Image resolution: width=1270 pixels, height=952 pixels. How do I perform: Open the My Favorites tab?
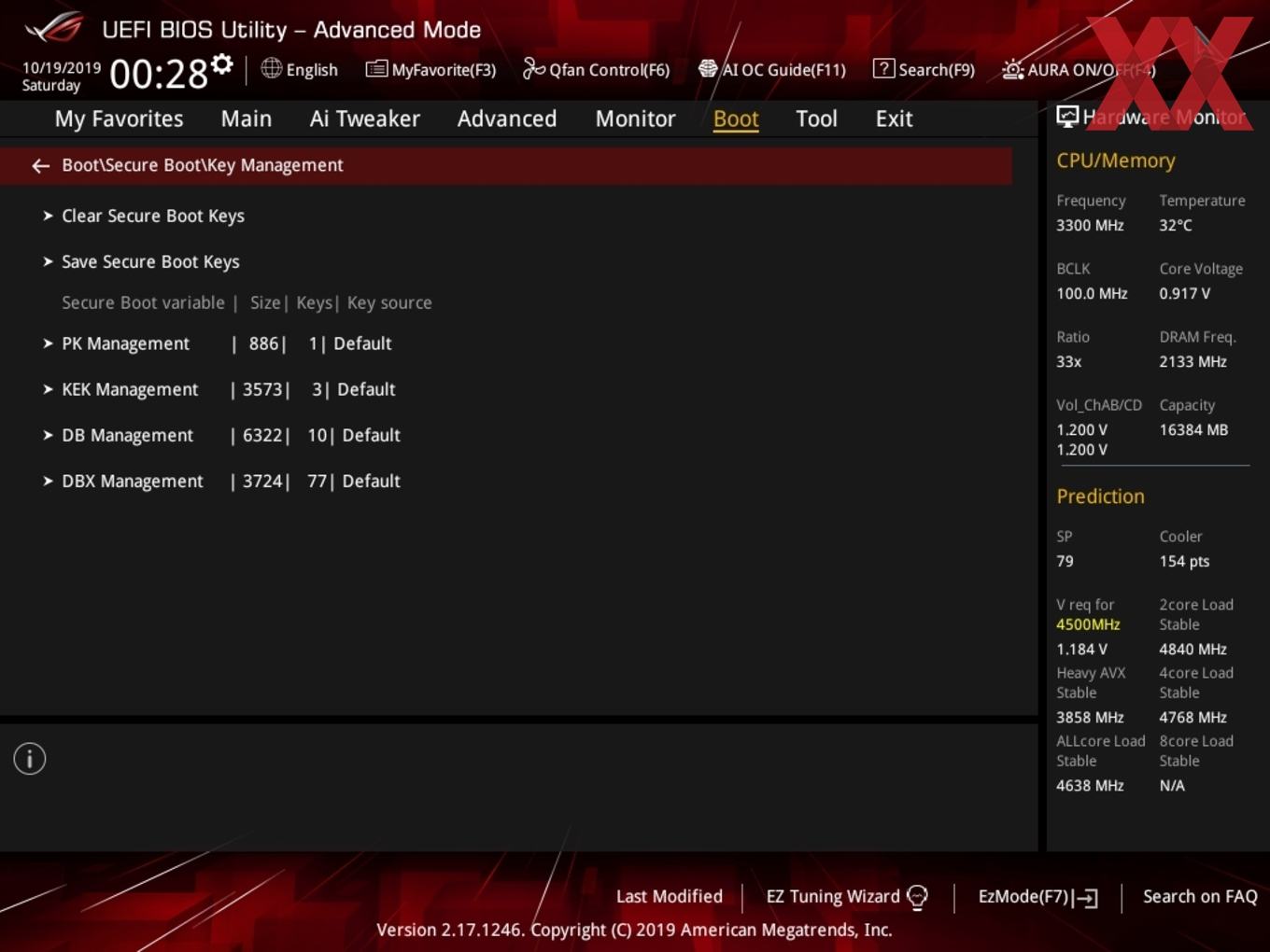point(119,119)
